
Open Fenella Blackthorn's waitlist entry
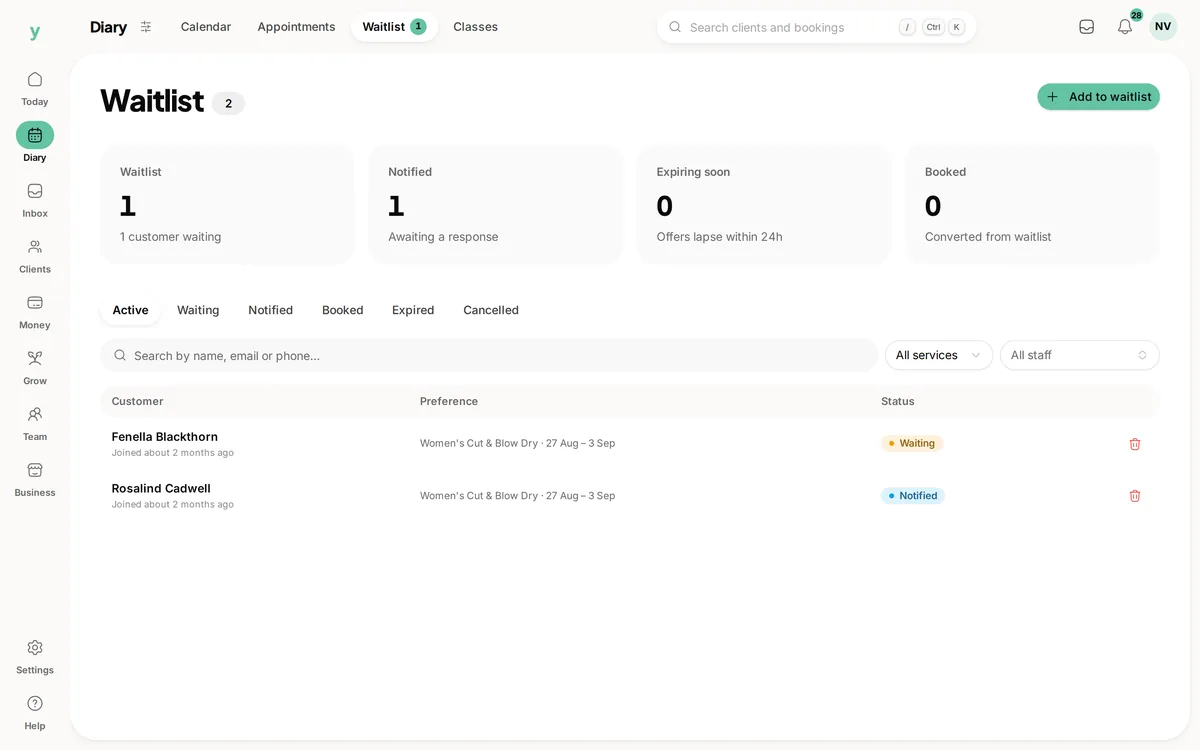click(630, 444)
